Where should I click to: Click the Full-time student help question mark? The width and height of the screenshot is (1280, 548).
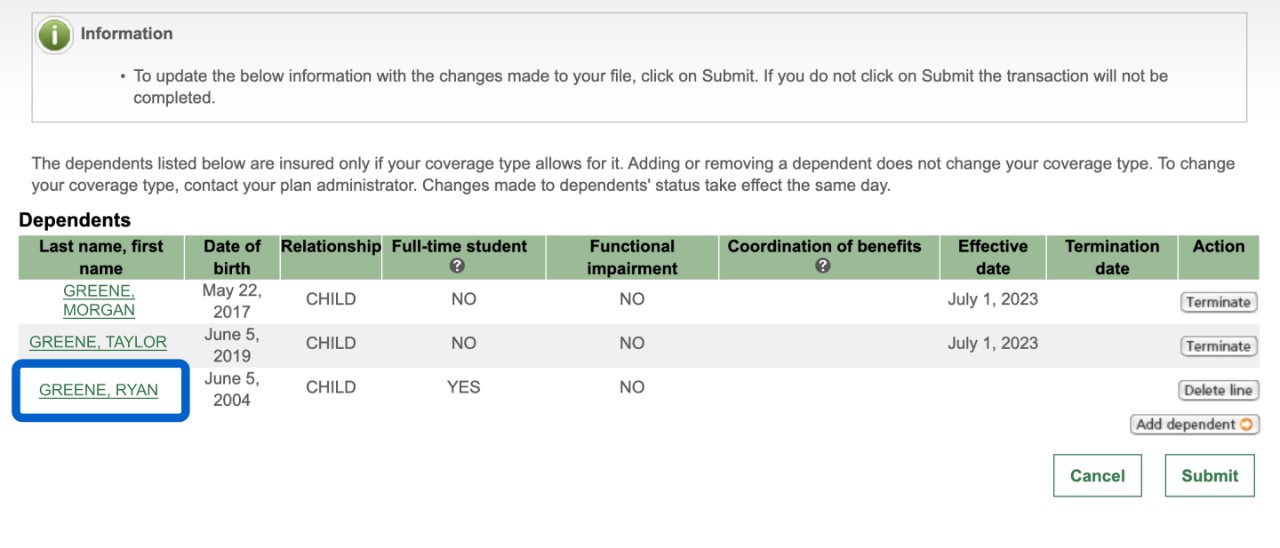click(457, 267)
